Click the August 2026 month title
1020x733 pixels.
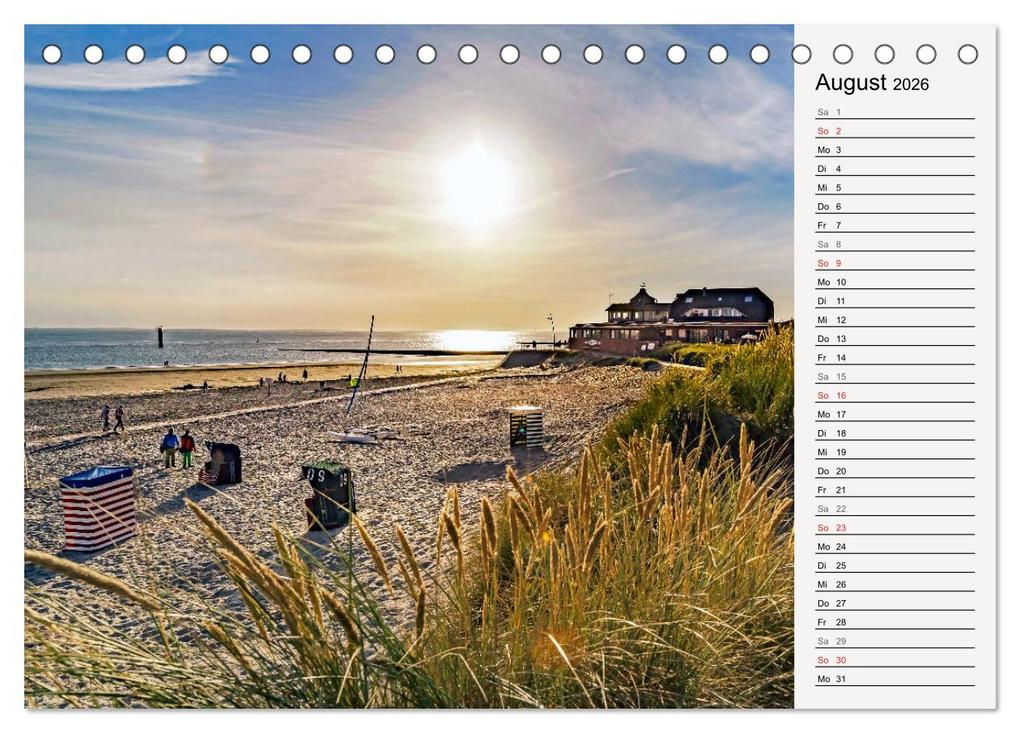(x=873, y=85)
